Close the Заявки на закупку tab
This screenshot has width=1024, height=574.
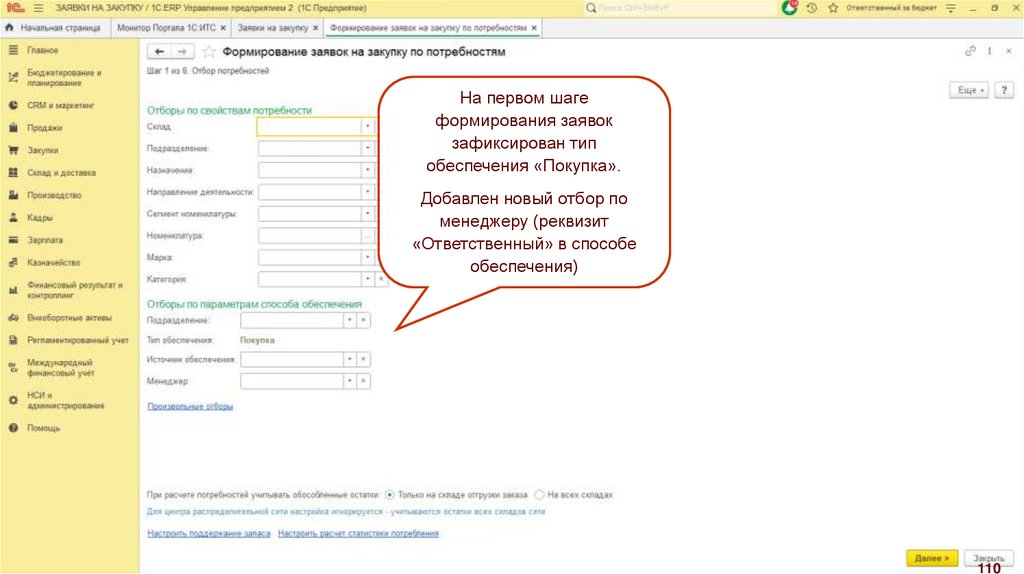point(316,28)
